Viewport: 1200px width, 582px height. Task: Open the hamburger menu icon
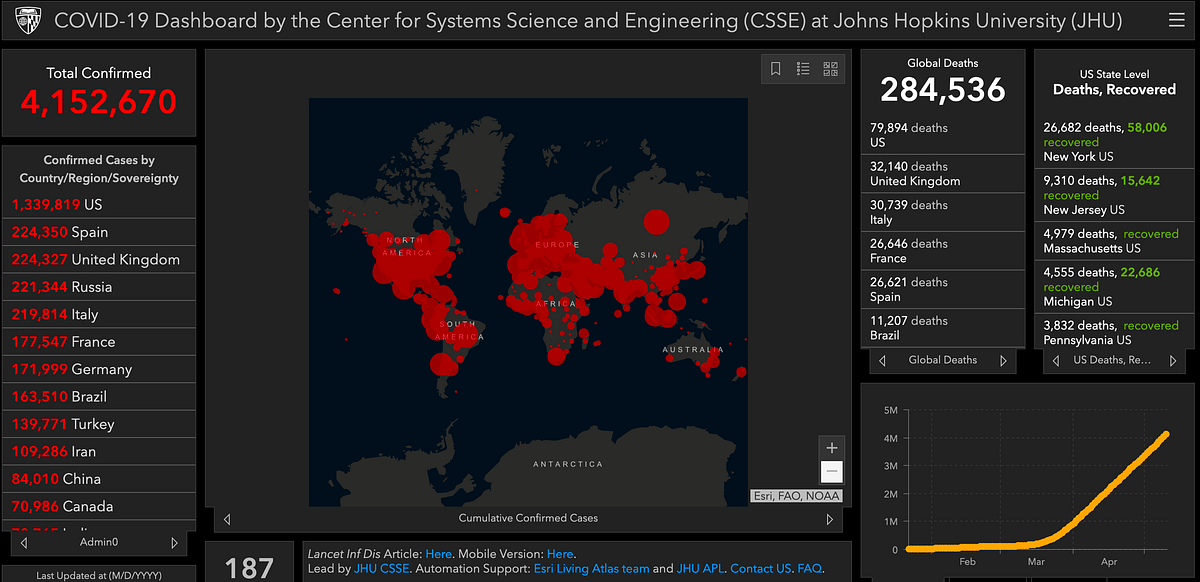1176,22
